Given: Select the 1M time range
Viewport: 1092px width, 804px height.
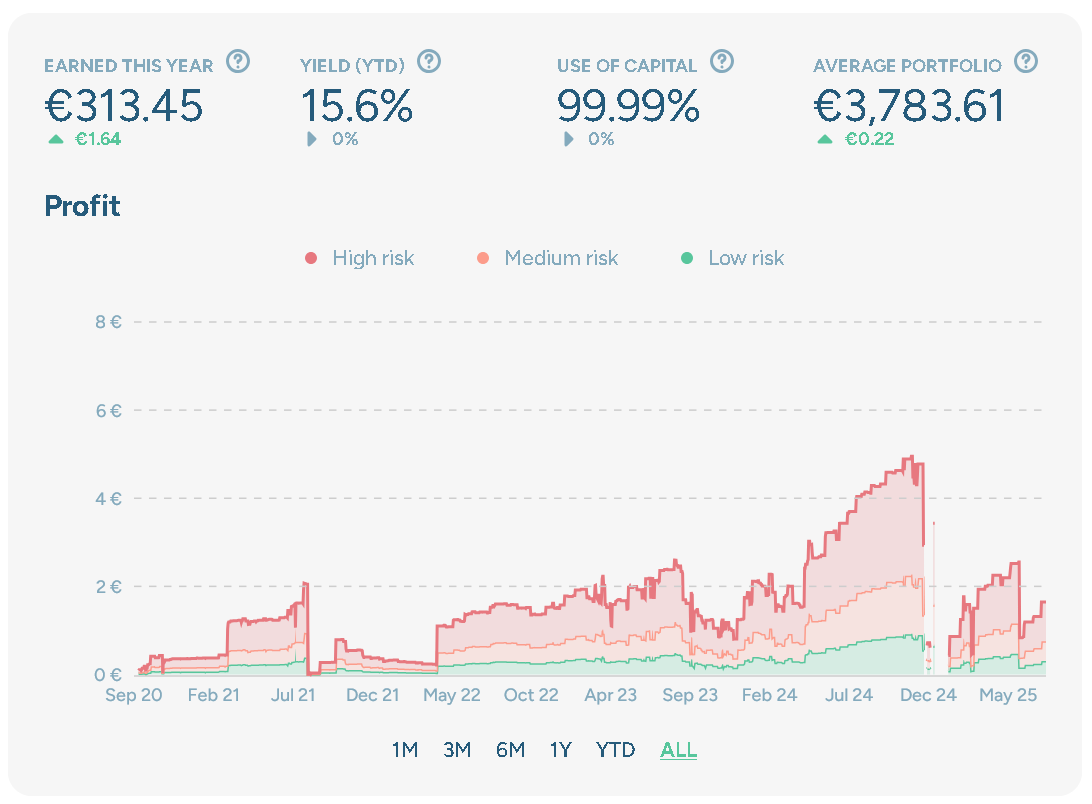Looking at the screenshot, I should 405,750.
